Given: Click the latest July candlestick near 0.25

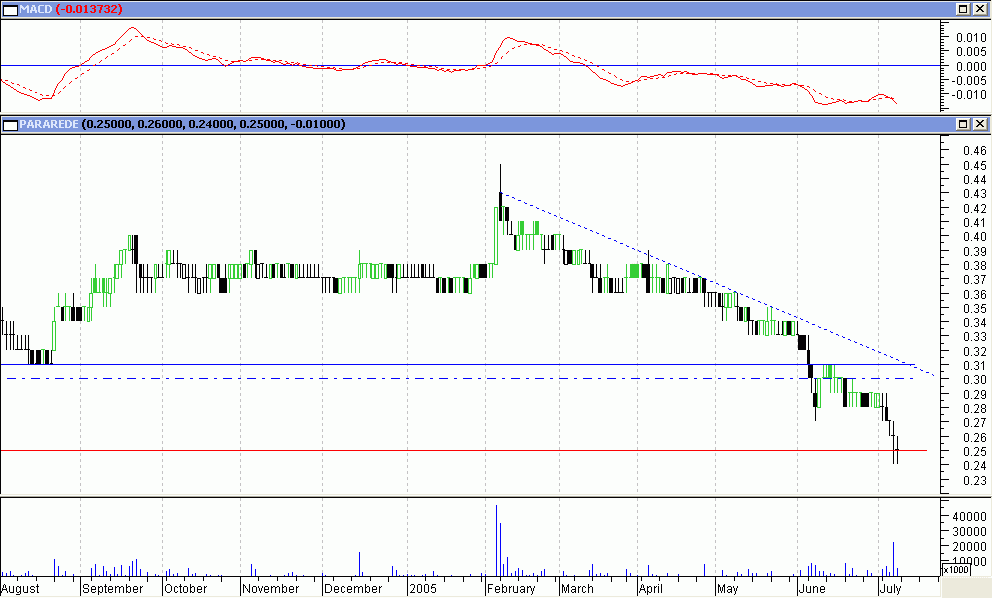Looking at the screenshot, I should coord(897,450).
